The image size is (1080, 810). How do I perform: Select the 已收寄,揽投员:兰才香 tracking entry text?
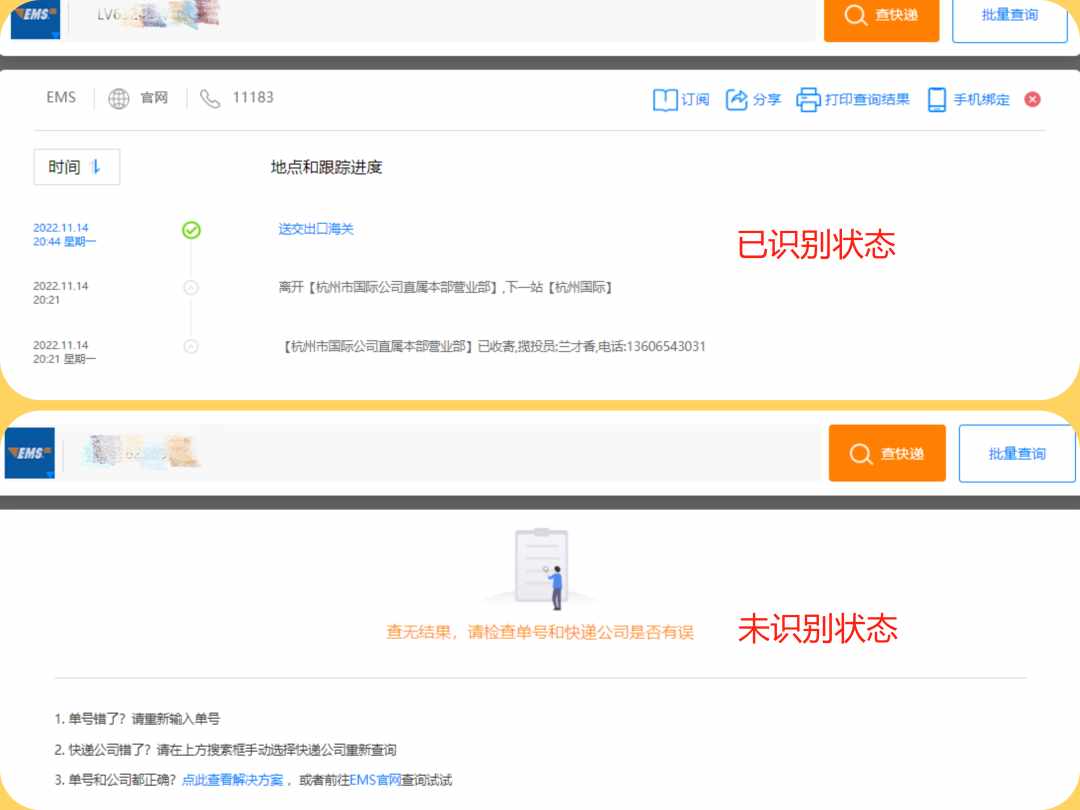pos(493,346)
